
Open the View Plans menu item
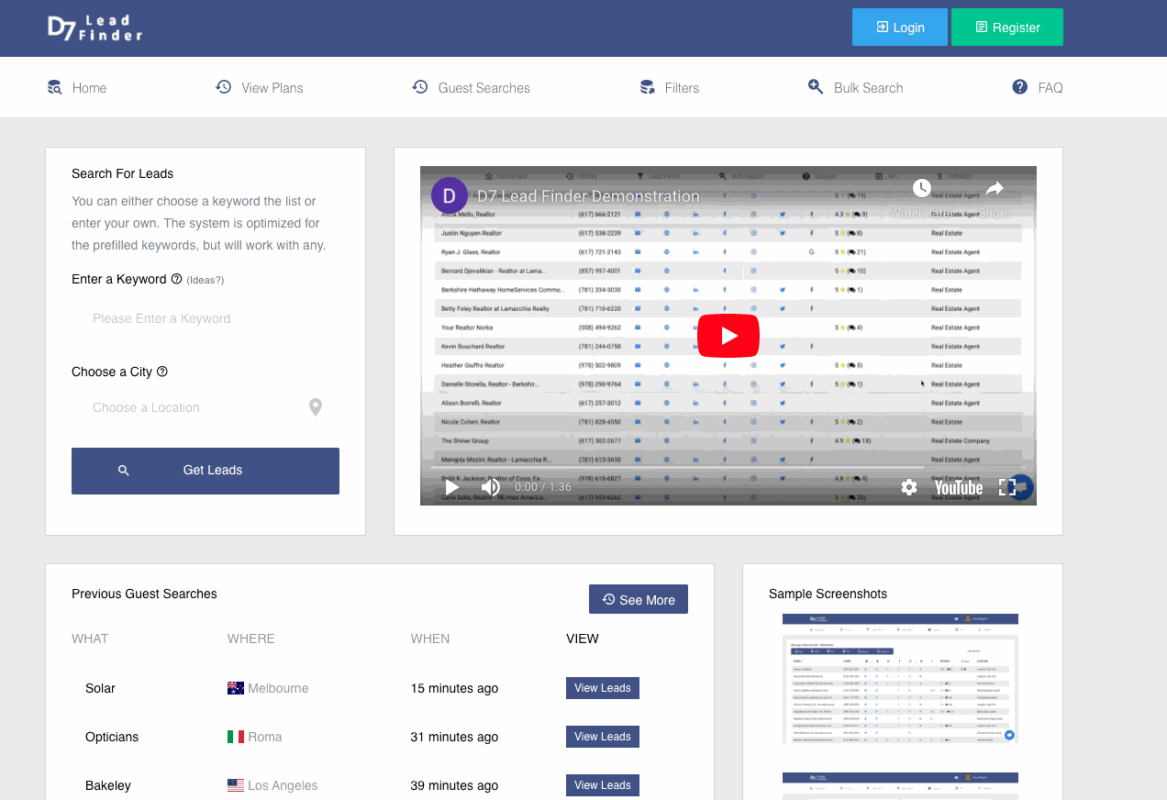click(260, 88)
